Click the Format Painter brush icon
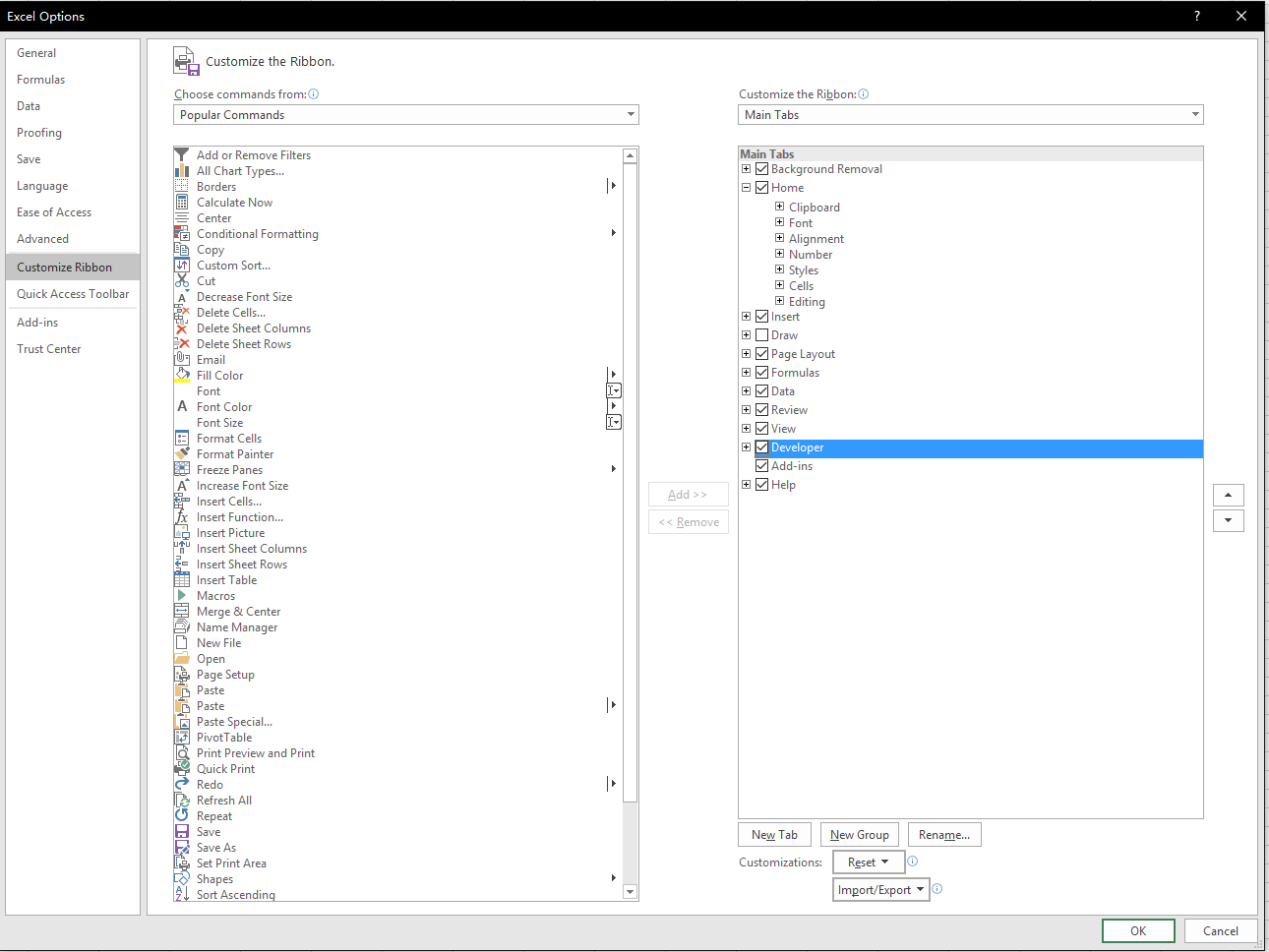 coord(182,454)
